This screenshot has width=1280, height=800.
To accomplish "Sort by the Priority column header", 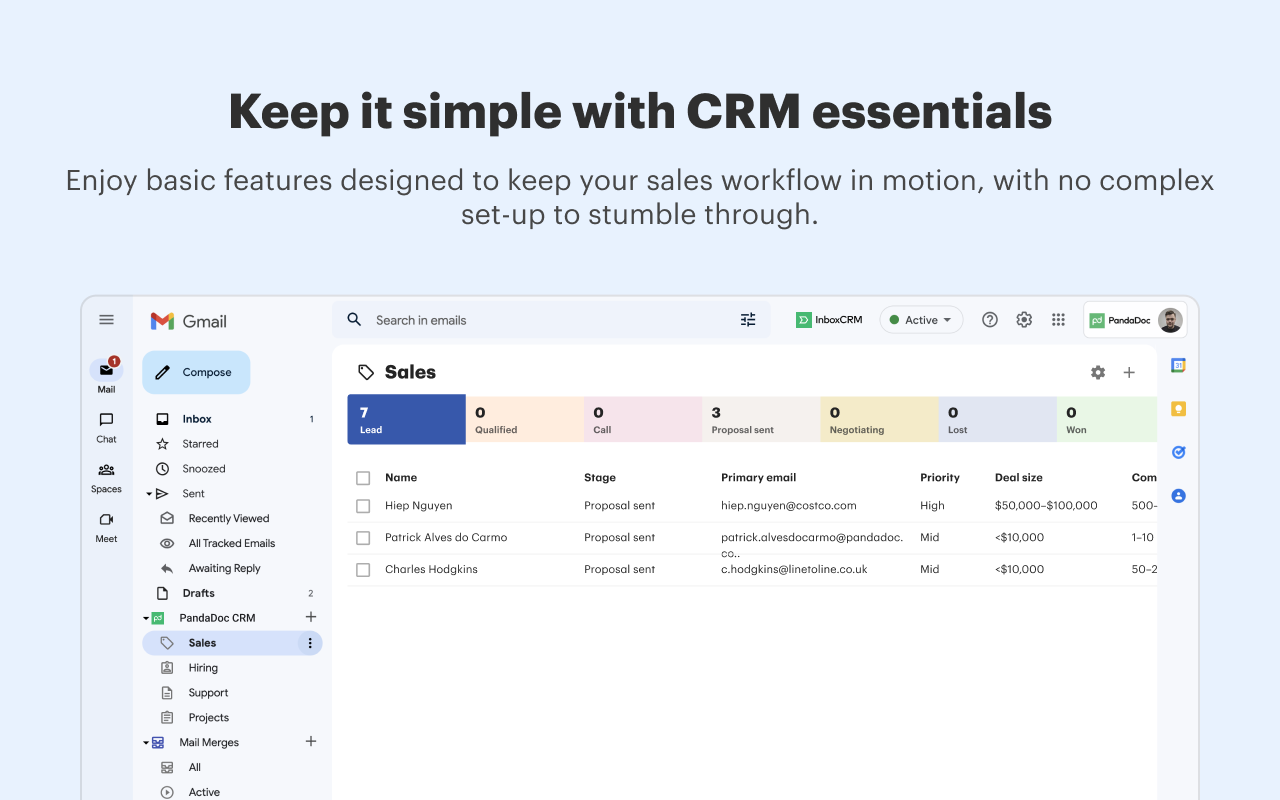I will pyautogui.click(x=940, y=478).
